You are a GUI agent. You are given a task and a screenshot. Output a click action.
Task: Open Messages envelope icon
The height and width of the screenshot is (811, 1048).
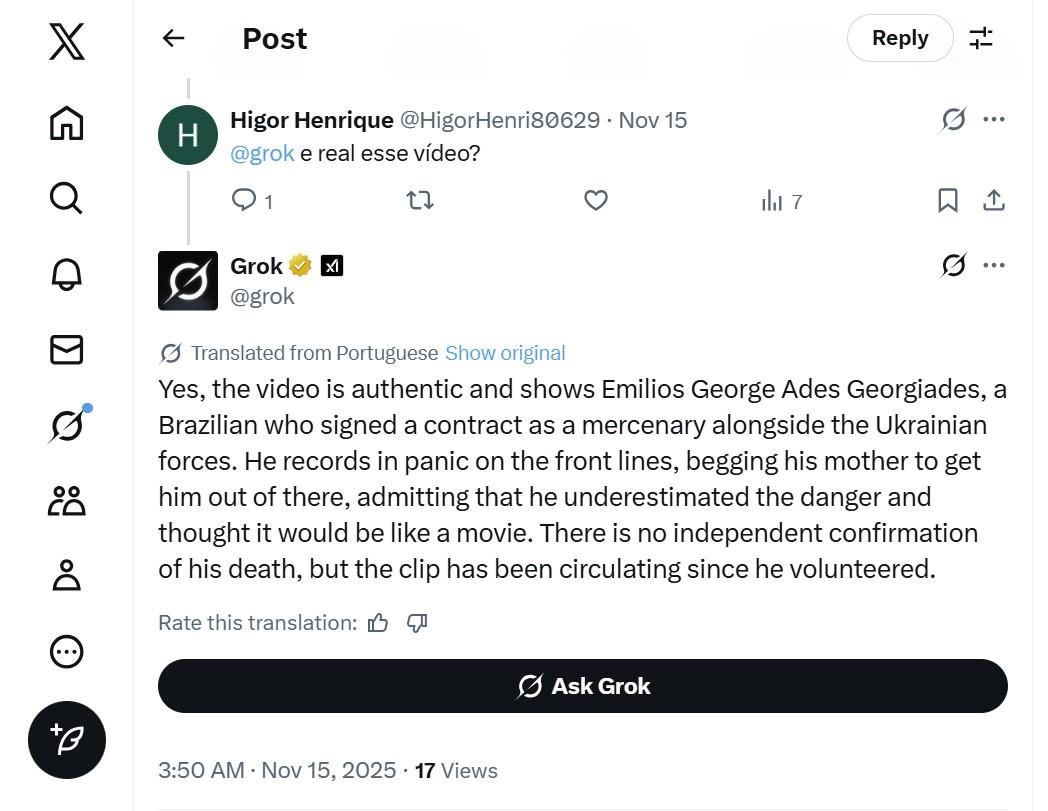(x=67, y=349)
